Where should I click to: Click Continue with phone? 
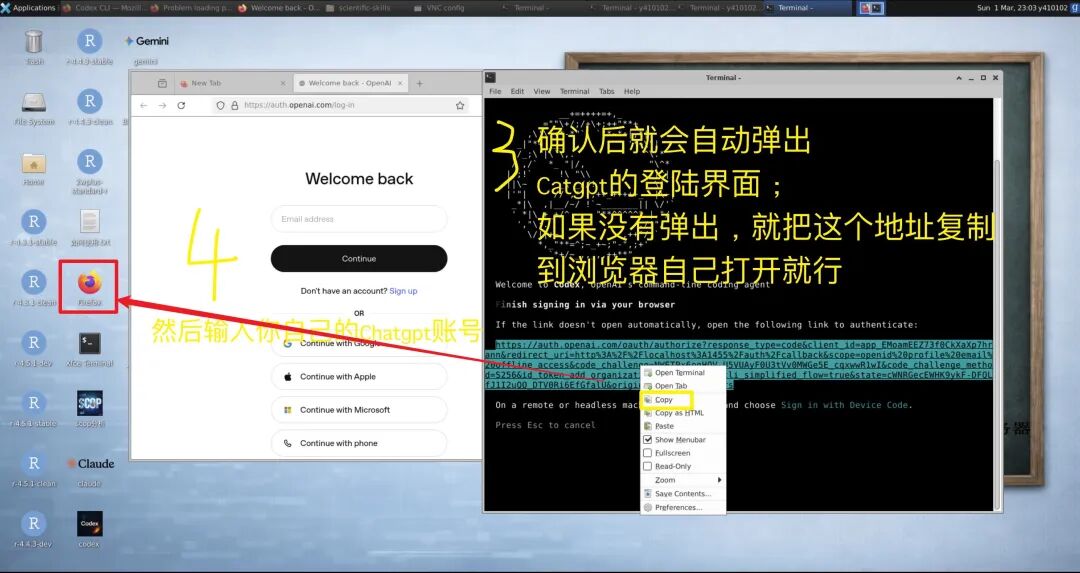(359, 443)
